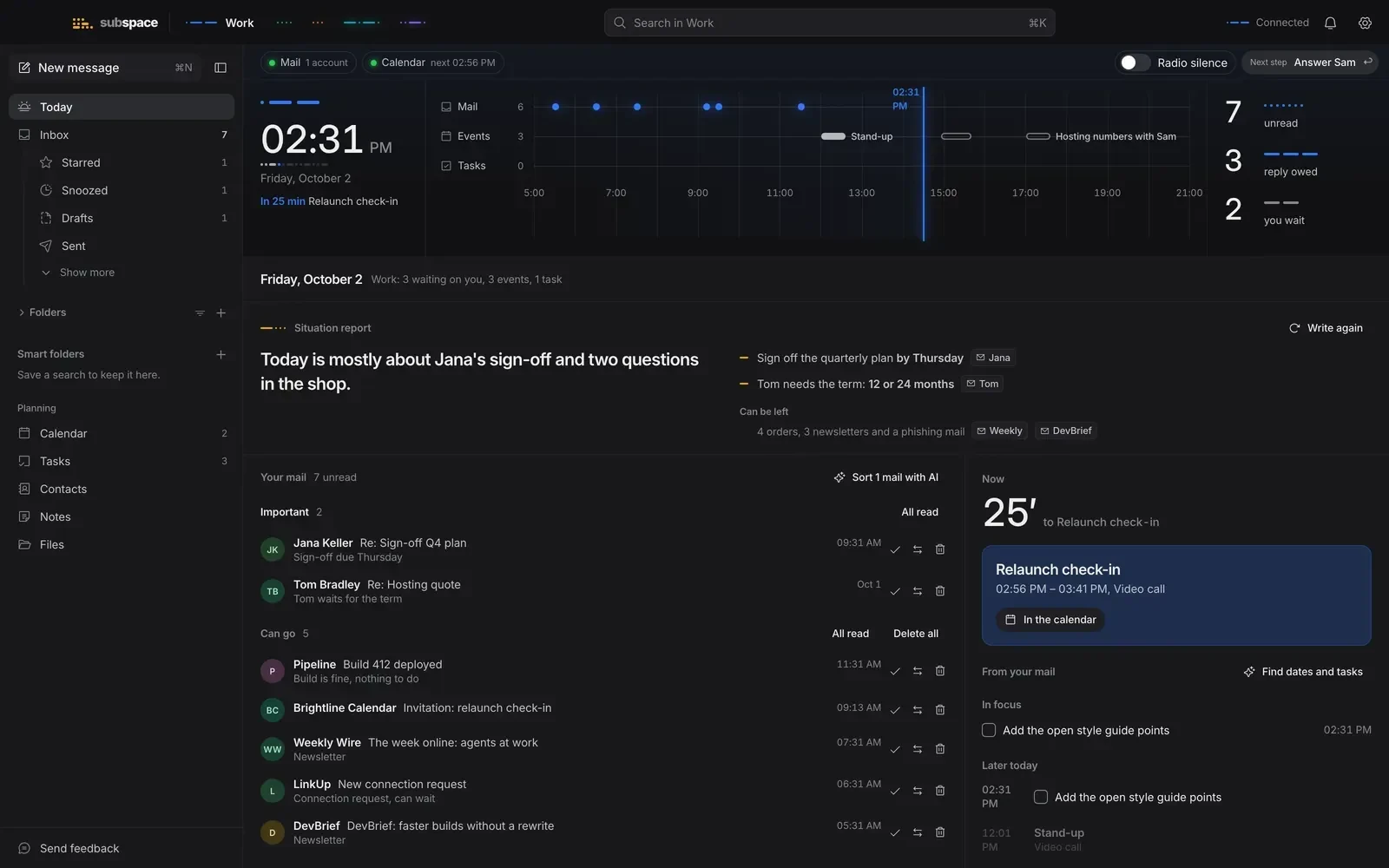The width and height of the screenshot is (1389, 868).
Task: Click Write again button
Action: [x=1326, y=328]
